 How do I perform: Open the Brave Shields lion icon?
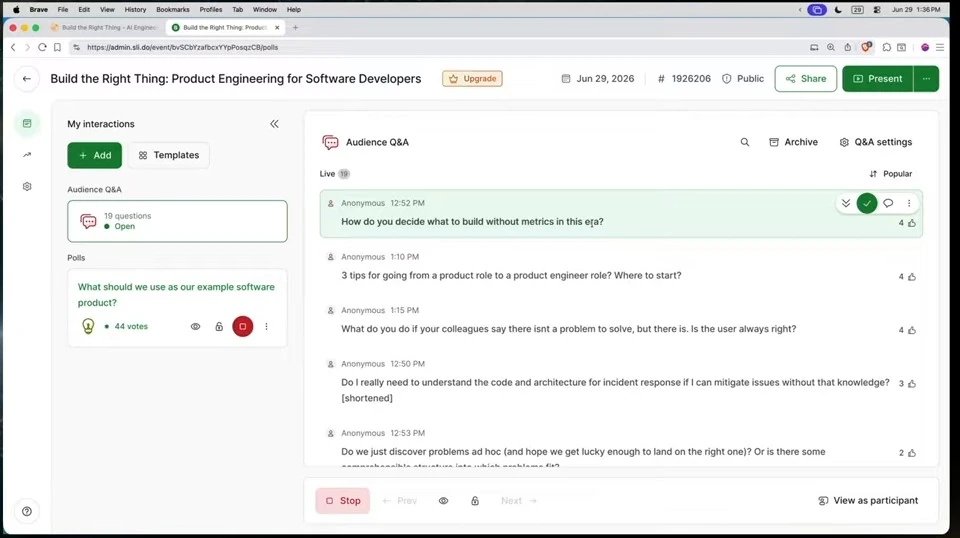pyautogui.click(x=866, y=47)
